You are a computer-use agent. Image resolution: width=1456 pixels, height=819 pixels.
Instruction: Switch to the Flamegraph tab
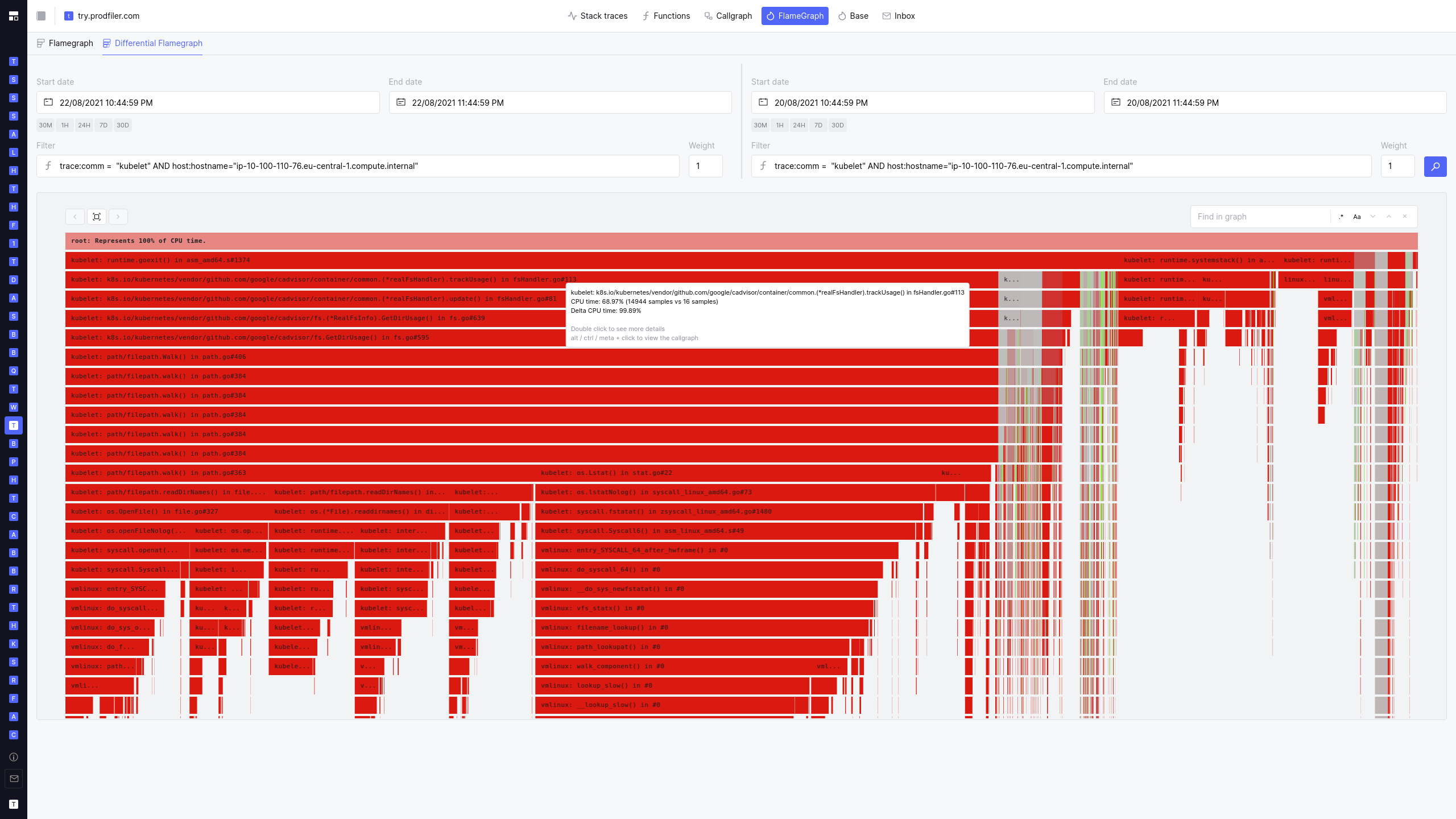click(65, 43)
